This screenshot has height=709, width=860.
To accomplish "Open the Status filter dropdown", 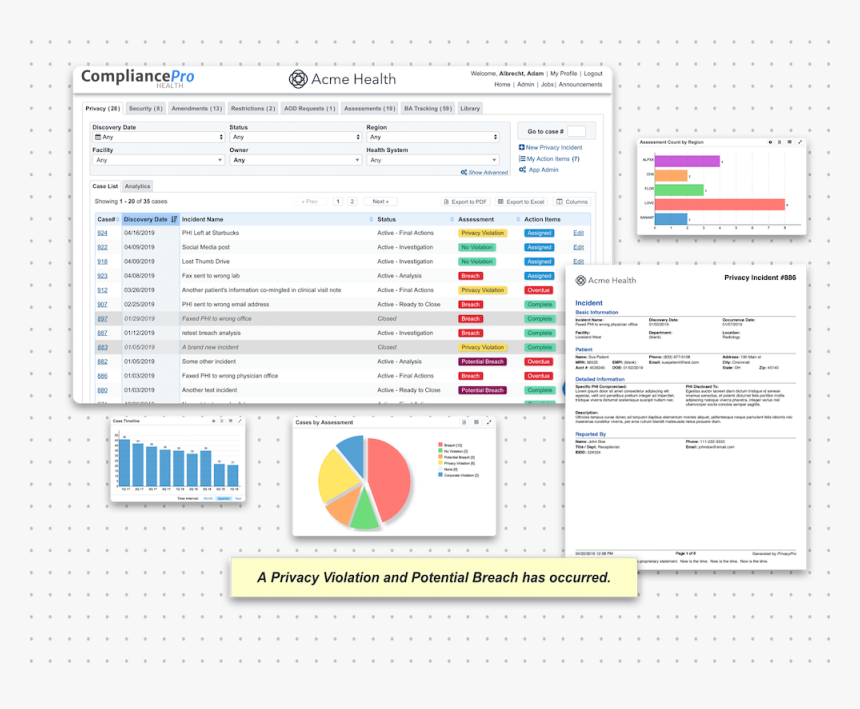I will (296, 137).
